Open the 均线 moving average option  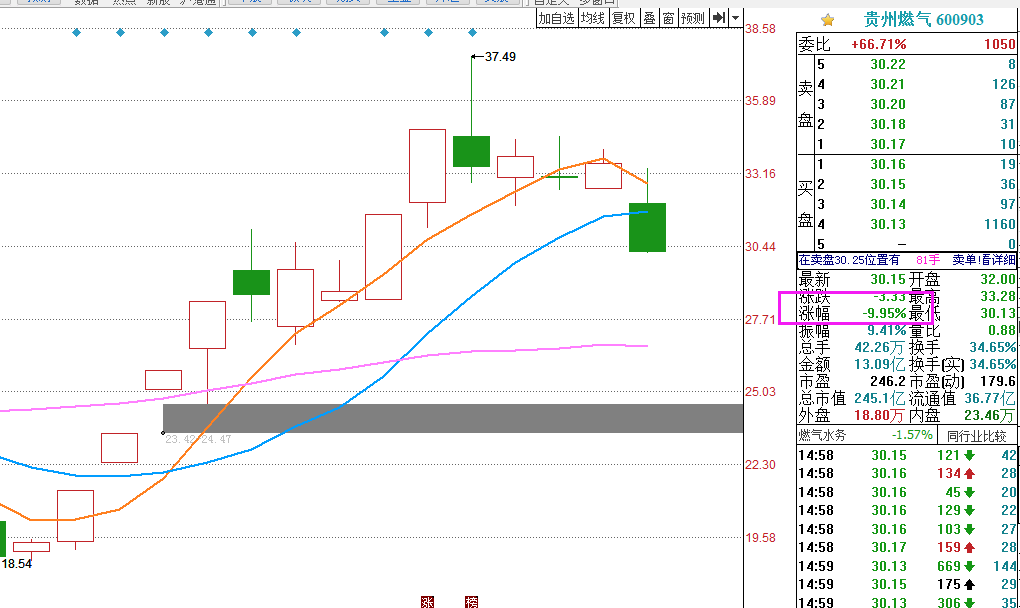(x=593, y=18)
